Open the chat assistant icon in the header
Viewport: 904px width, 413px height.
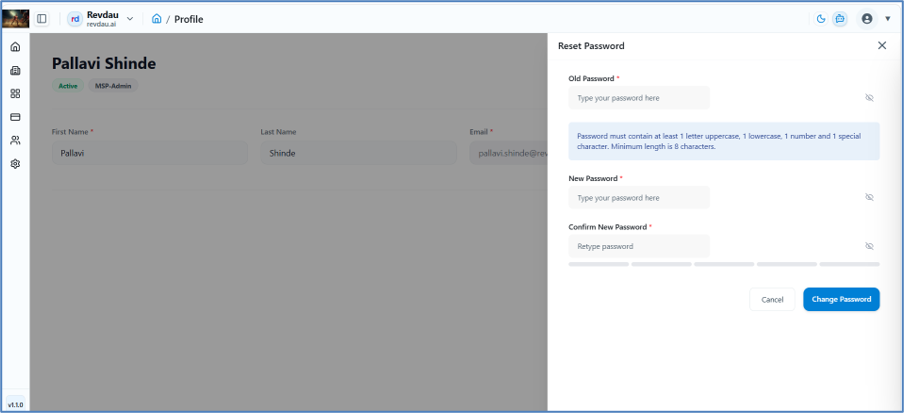(x=840, y=19)
